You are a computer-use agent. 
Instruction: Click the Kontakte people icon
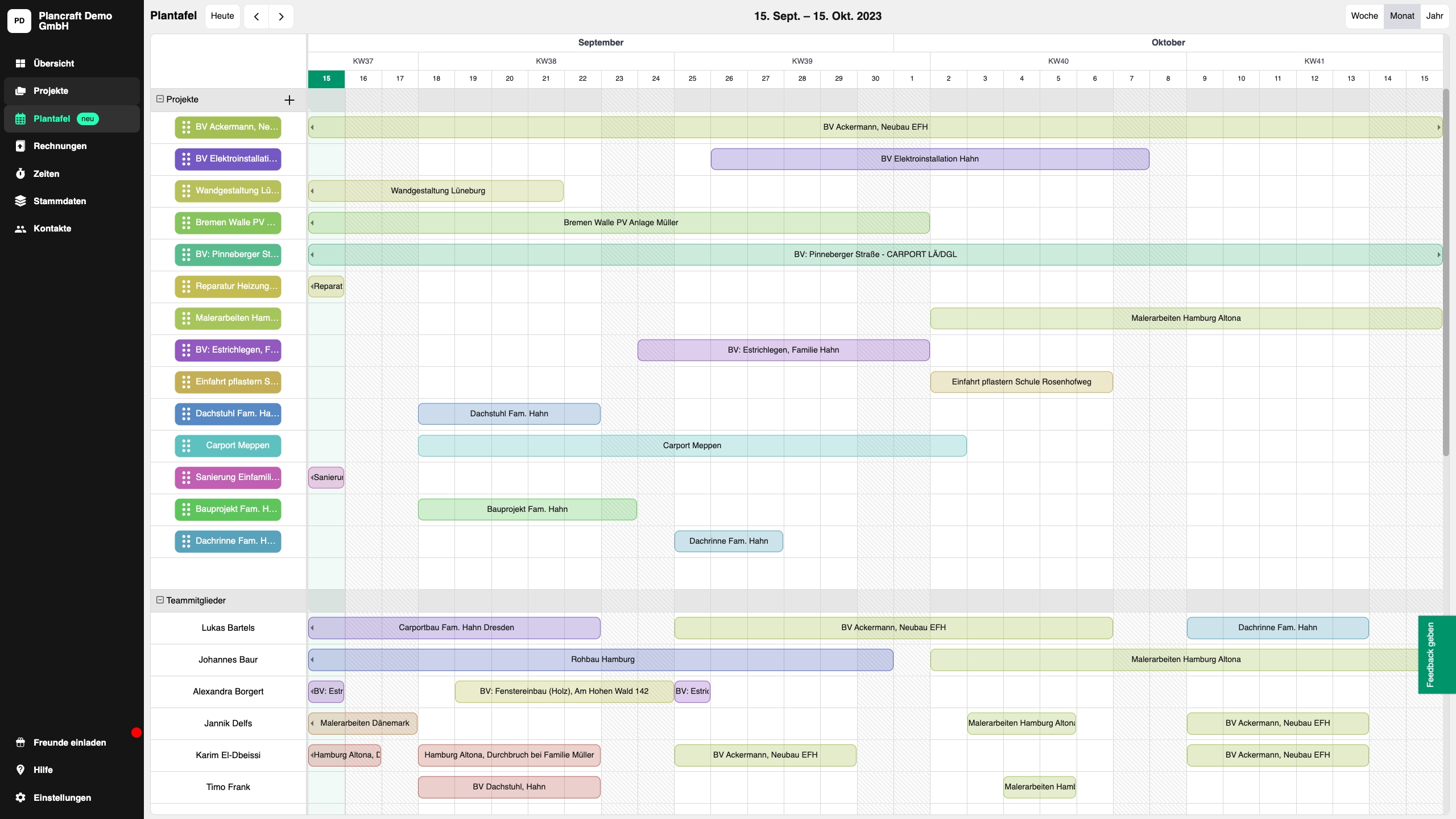[x=20, y=229]
